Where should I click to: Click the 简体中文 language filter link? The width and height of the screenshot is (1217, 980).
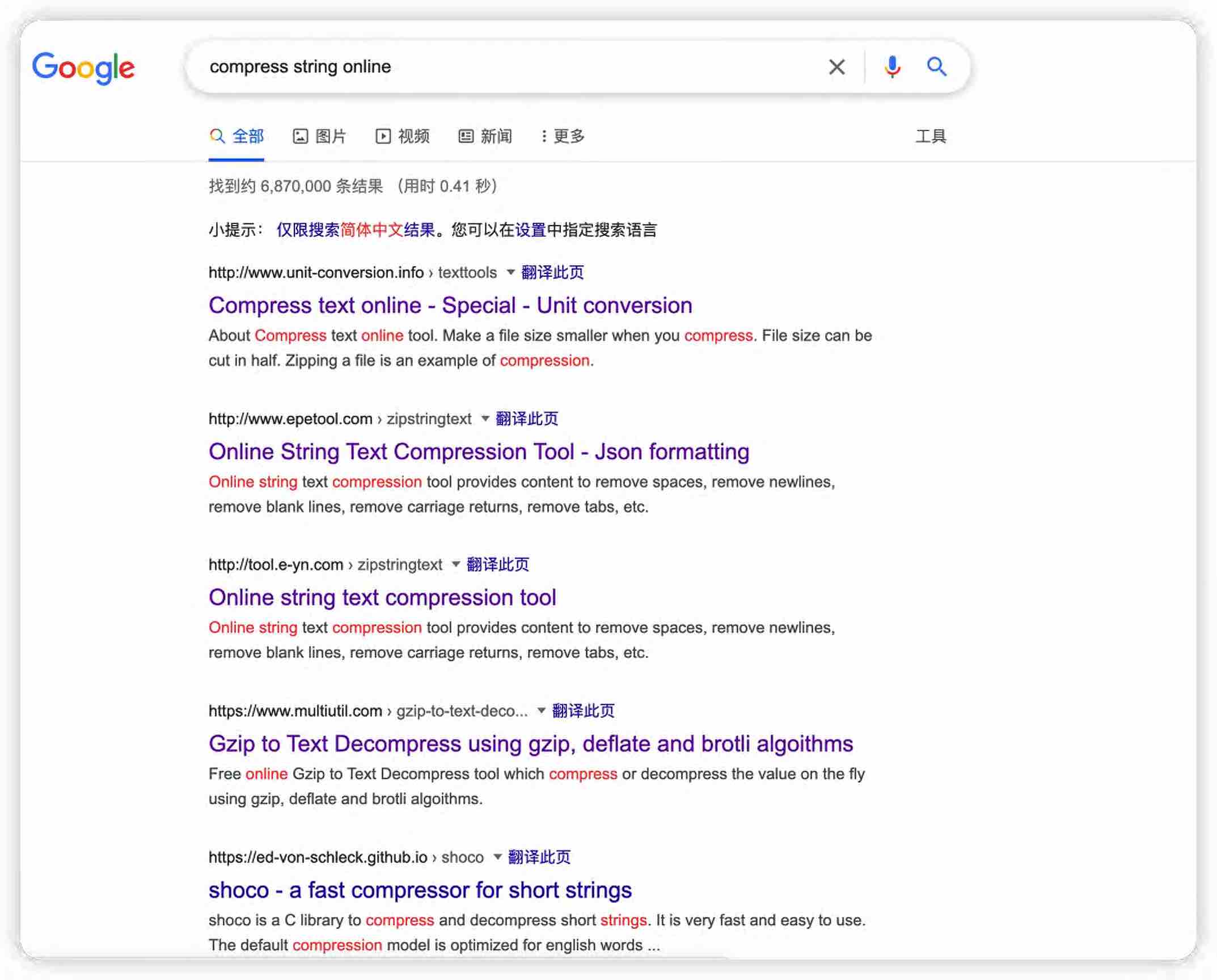(x=371, y=230)
